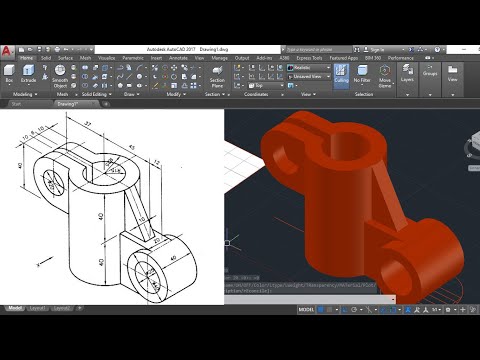Add new drawing tab with plus button

click(106, 104)
